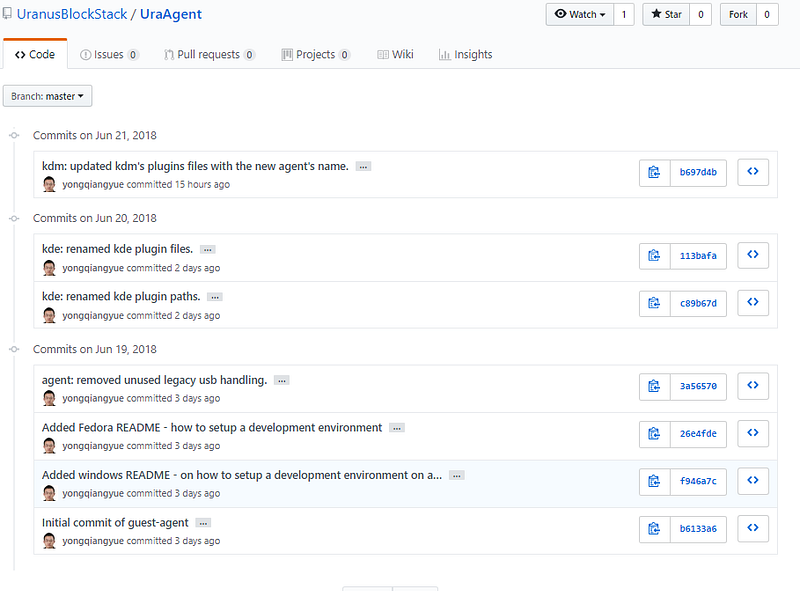Open the Insights tab

pos(465,55)
